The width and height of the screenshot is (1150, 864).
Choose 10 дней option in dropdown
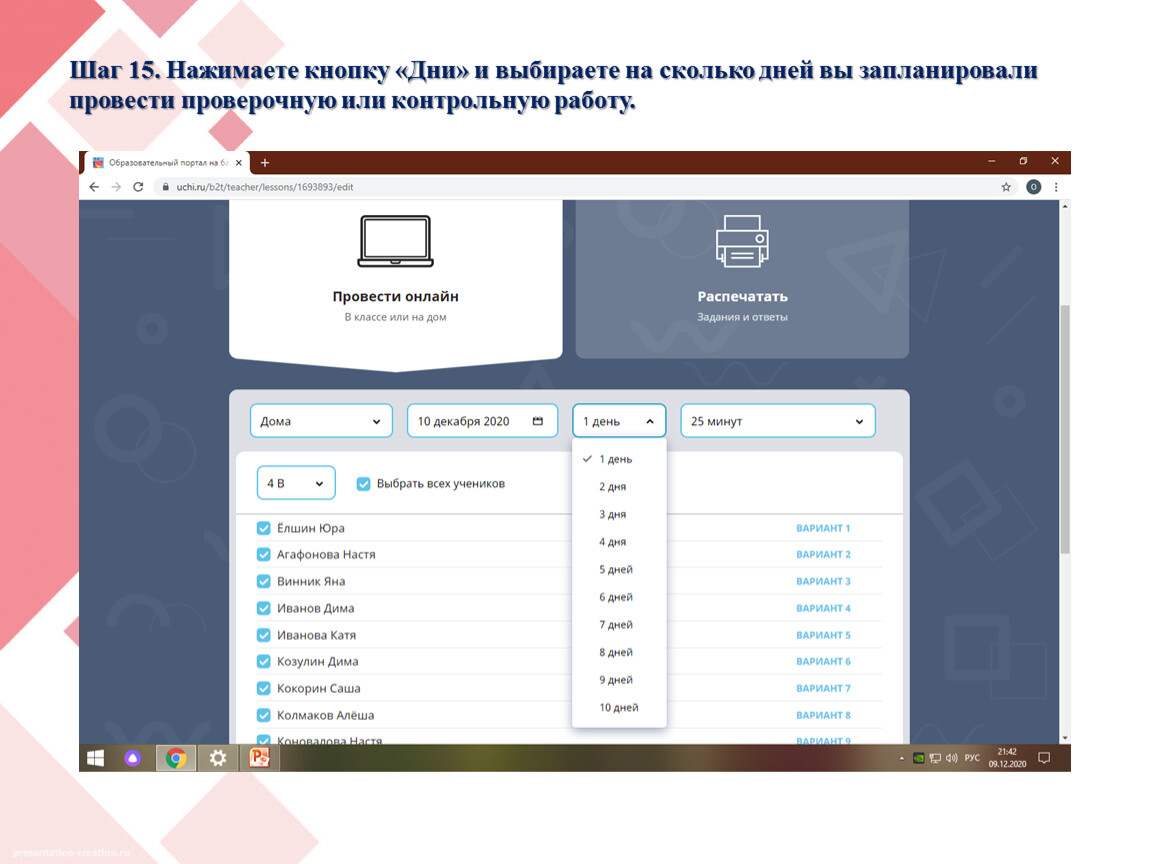(618, 708)
